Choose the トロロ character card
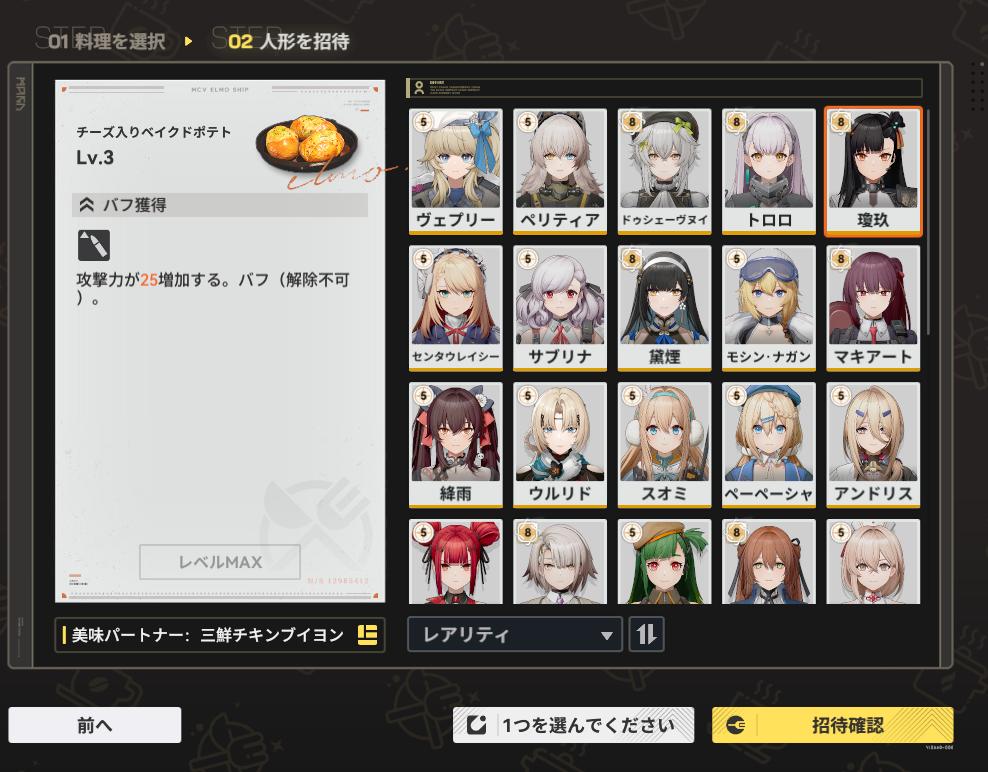The height and width of the screenshot is (772, 988). pyautogui.click(x=768, y=171)
